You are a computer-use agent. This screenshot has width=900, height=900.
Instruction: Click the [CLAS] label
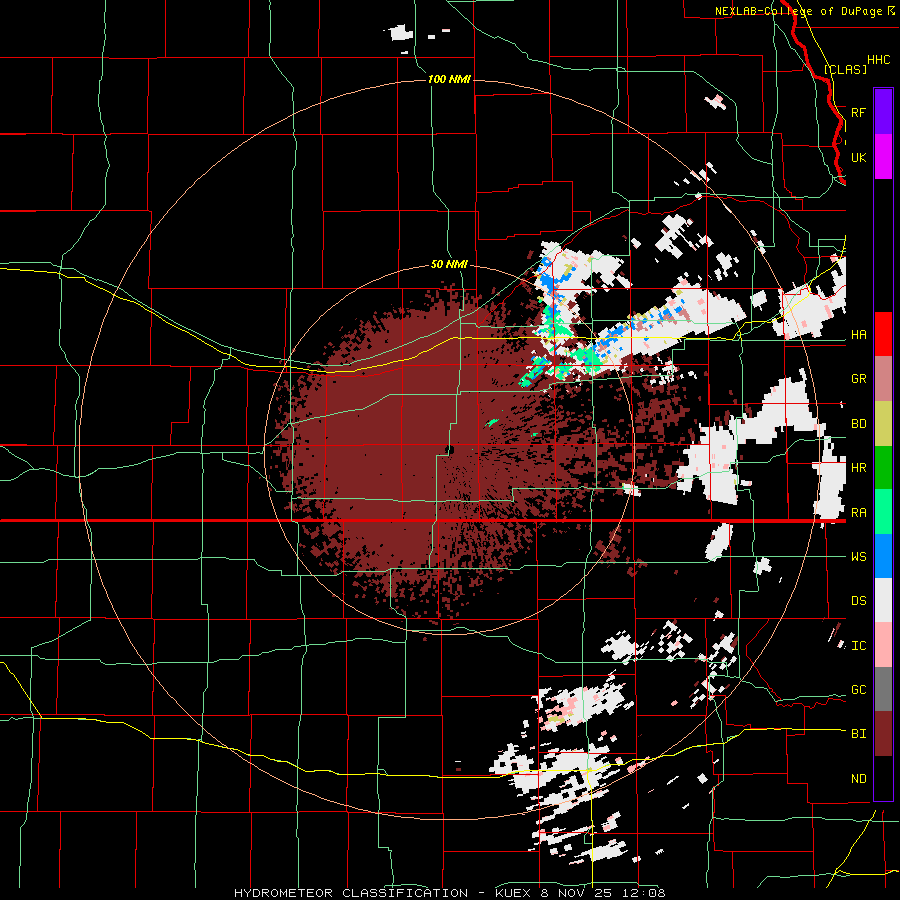tap(845, 69)
